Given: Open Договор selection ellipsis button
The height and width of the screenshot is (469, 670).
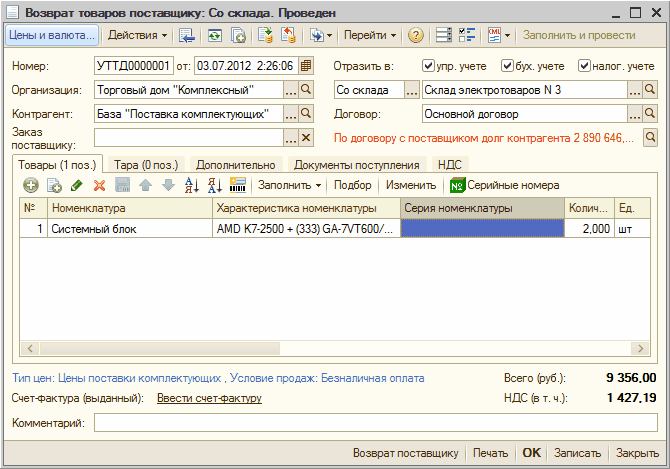Looking at the screenshot, I should [635, 114].
